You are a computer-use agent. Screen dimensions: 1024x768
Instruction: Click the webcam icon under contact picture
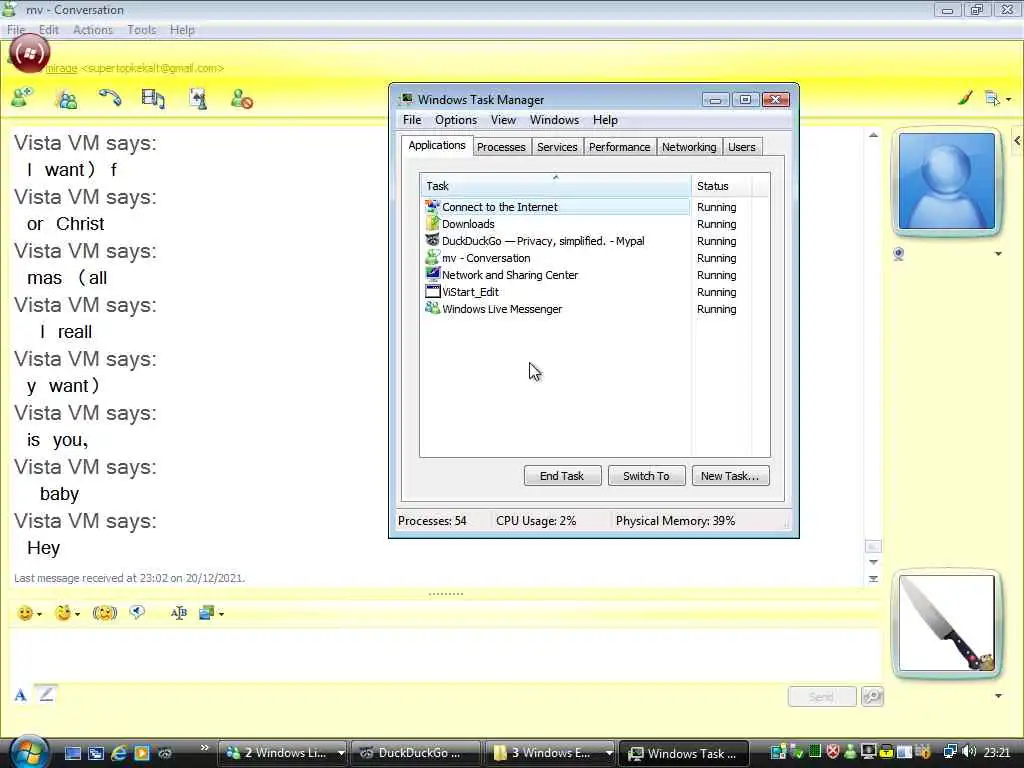899,254
